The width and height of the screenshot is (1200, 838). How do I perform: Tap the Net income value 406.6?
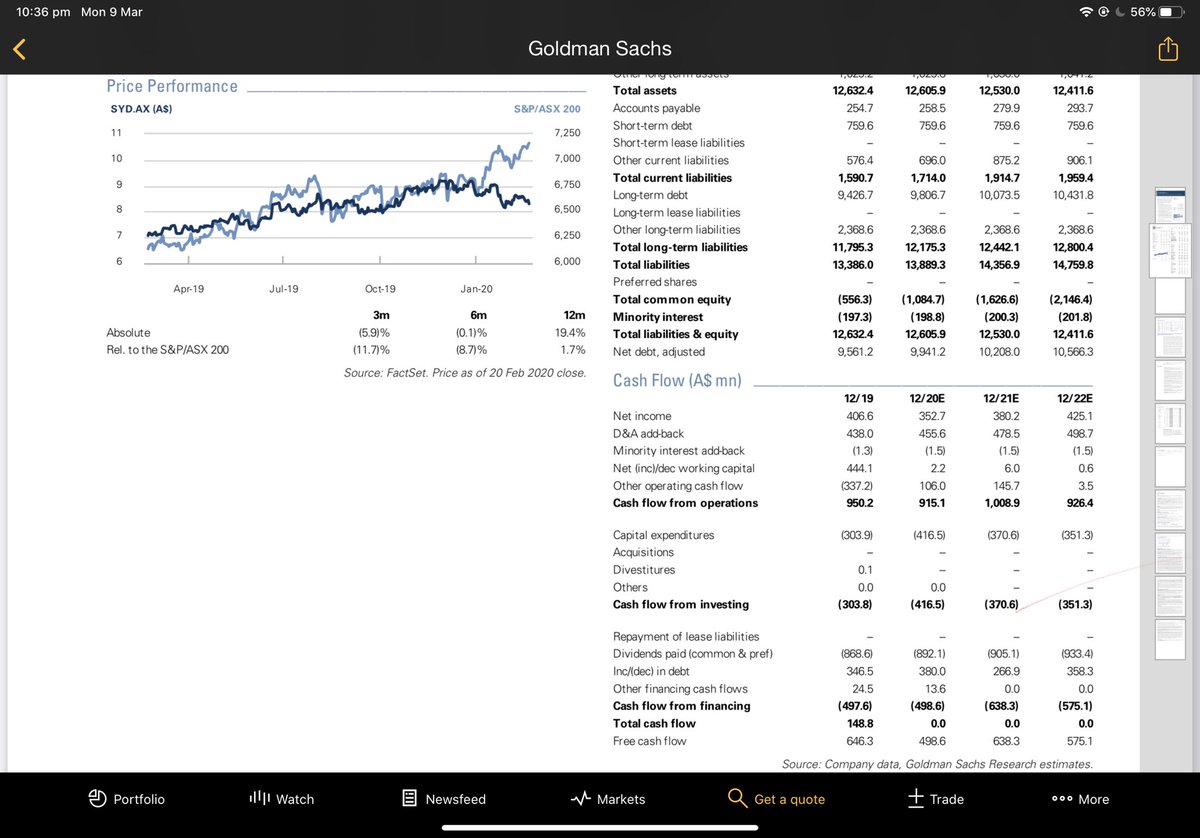[x=860, y=416]
